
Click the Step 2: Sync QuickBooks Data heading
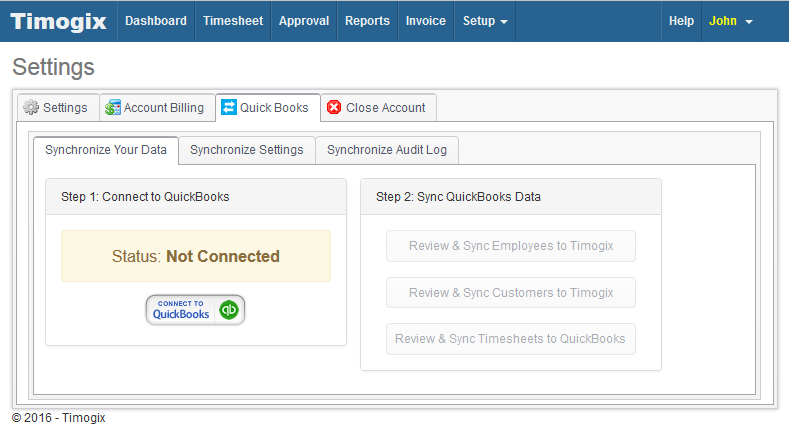click(458, 197)
